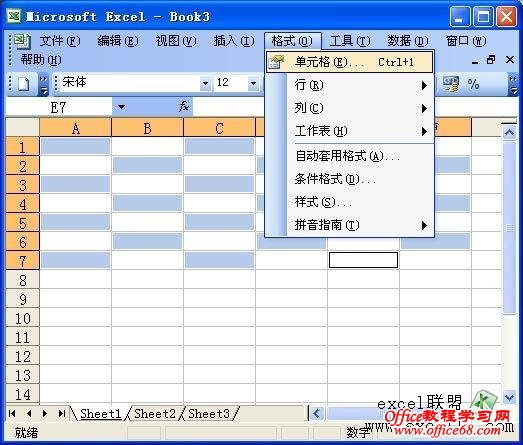Expand Formatting toolbar options chevron at right
Screen dimensions: 523x445
tap(514, 85)
